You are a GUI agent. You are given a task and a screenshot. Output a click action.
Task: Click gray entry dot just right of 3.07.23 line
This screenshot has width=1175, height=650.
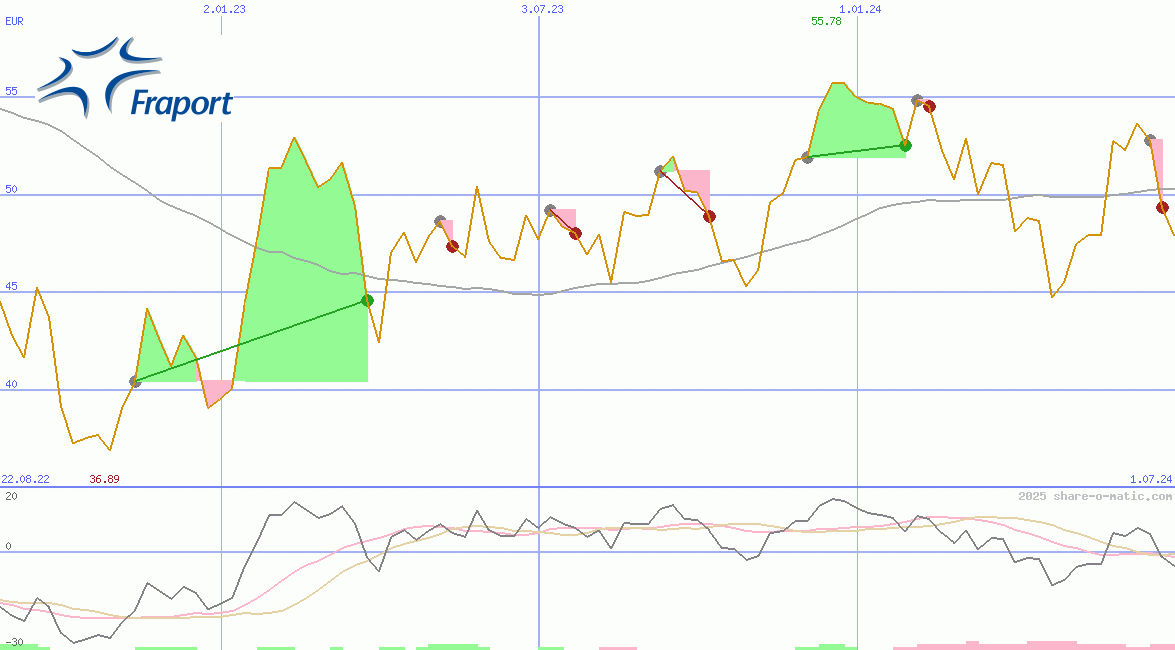point(549,211)
